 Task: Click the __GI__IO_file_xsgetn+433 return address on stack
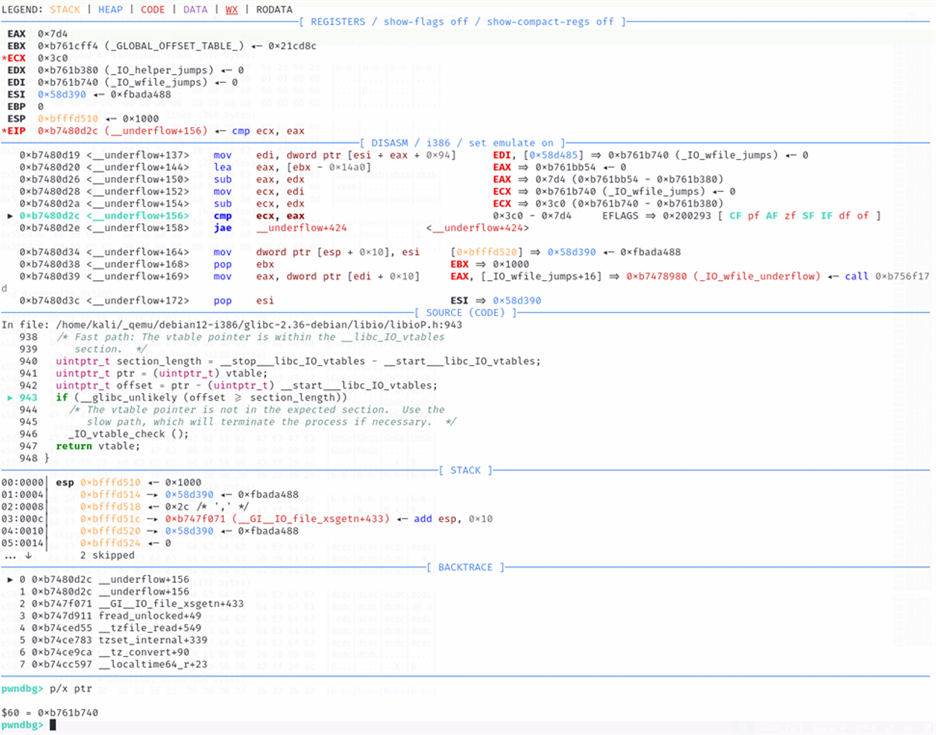(x=277, y=519)
